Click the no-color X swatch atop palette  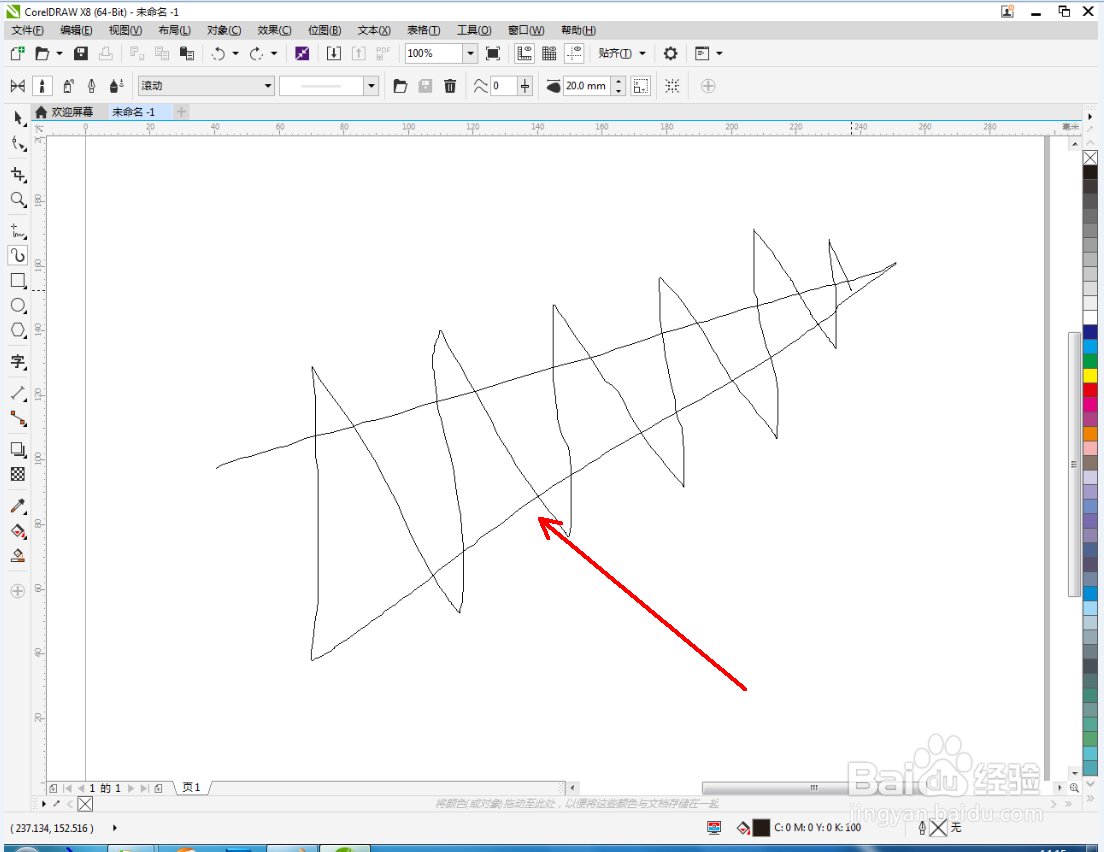point(1090,158)
